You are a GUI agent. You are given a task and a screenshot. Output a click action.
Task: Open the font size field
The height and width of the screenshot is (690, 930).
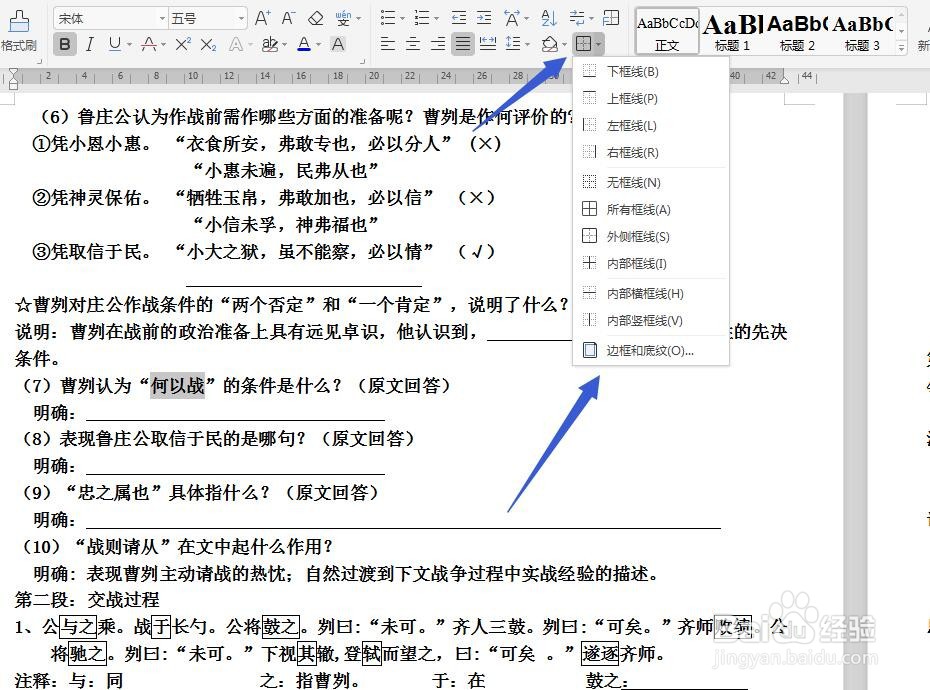click(200, 16)
